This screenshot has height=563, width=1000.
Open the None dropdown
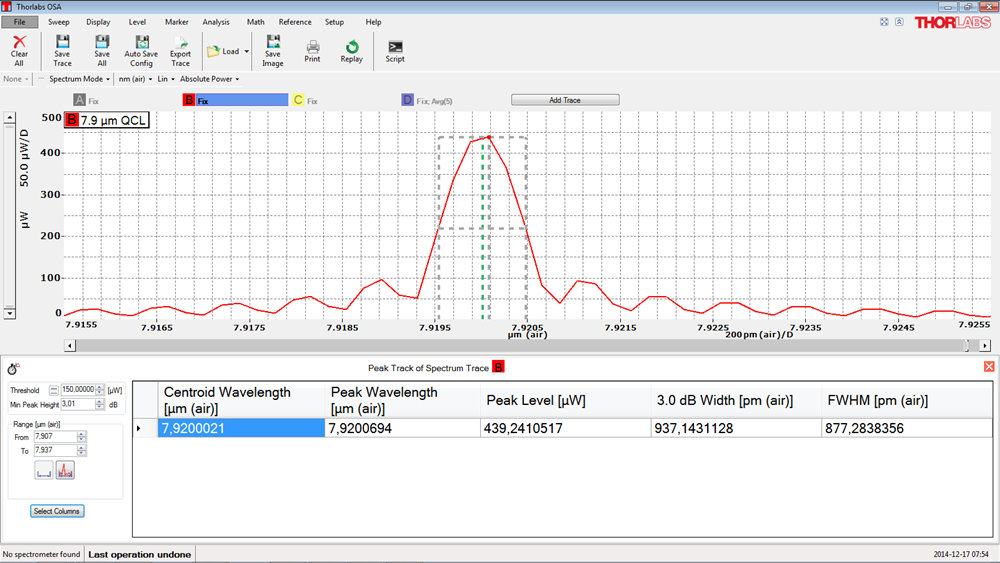16,79
